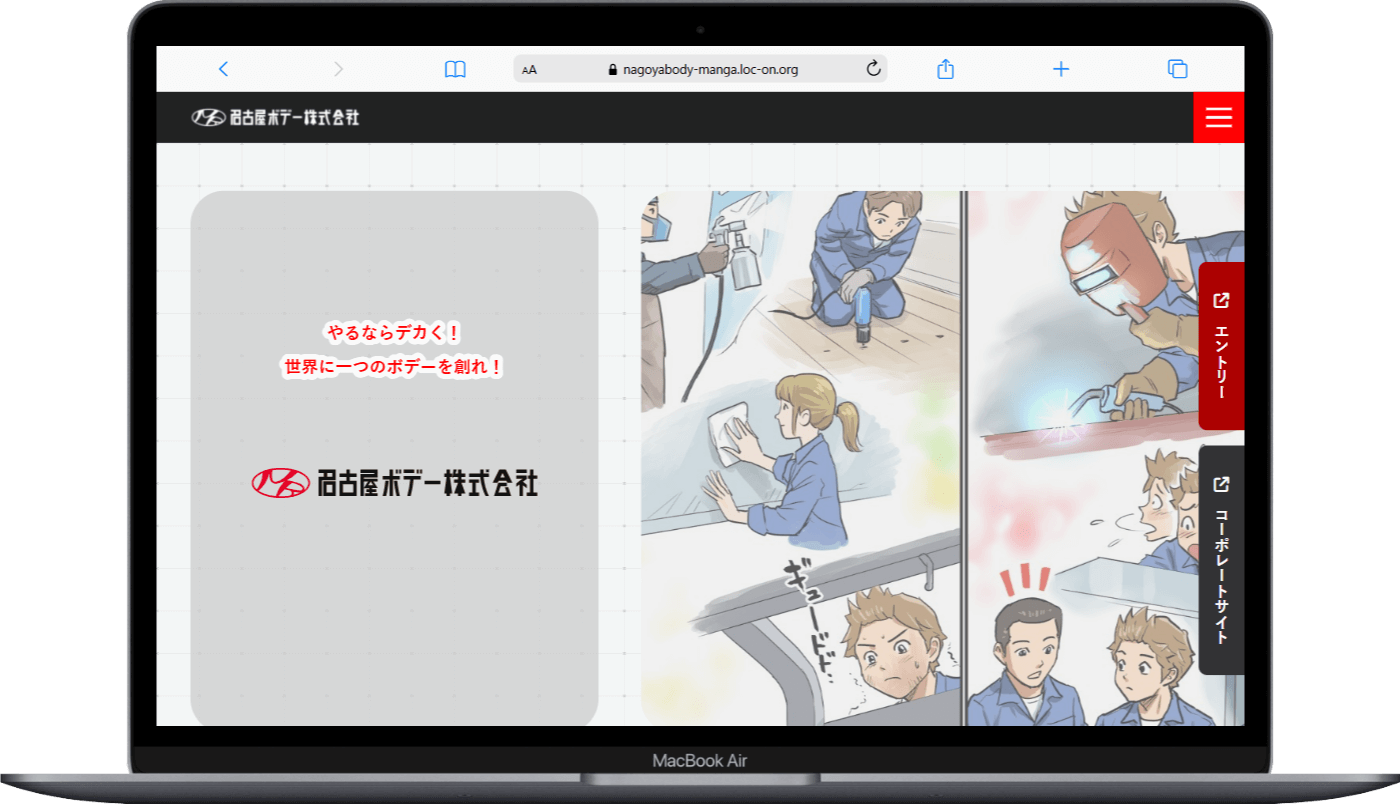Open the red hamburger menu

(1218, 117)
